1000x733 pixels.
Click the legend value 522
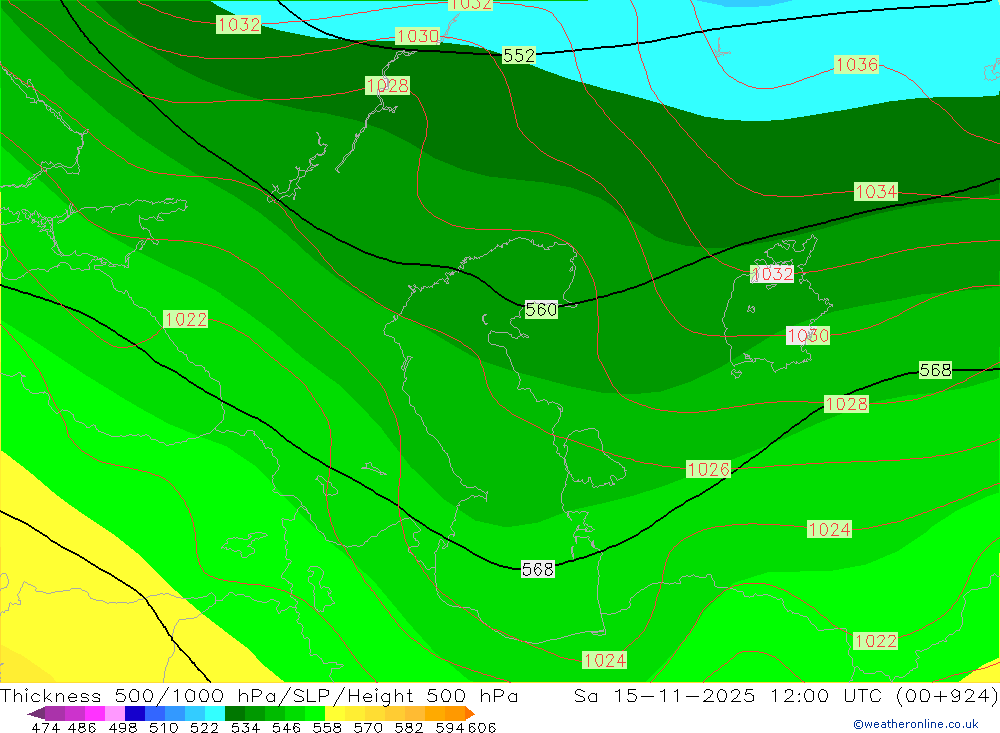coord(204,727)
